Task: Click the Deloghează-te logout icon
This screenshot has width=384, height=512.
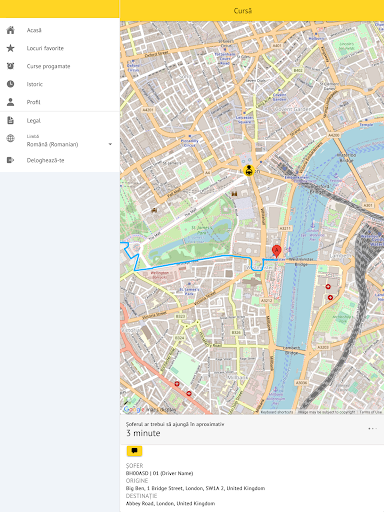Action: 11,160
